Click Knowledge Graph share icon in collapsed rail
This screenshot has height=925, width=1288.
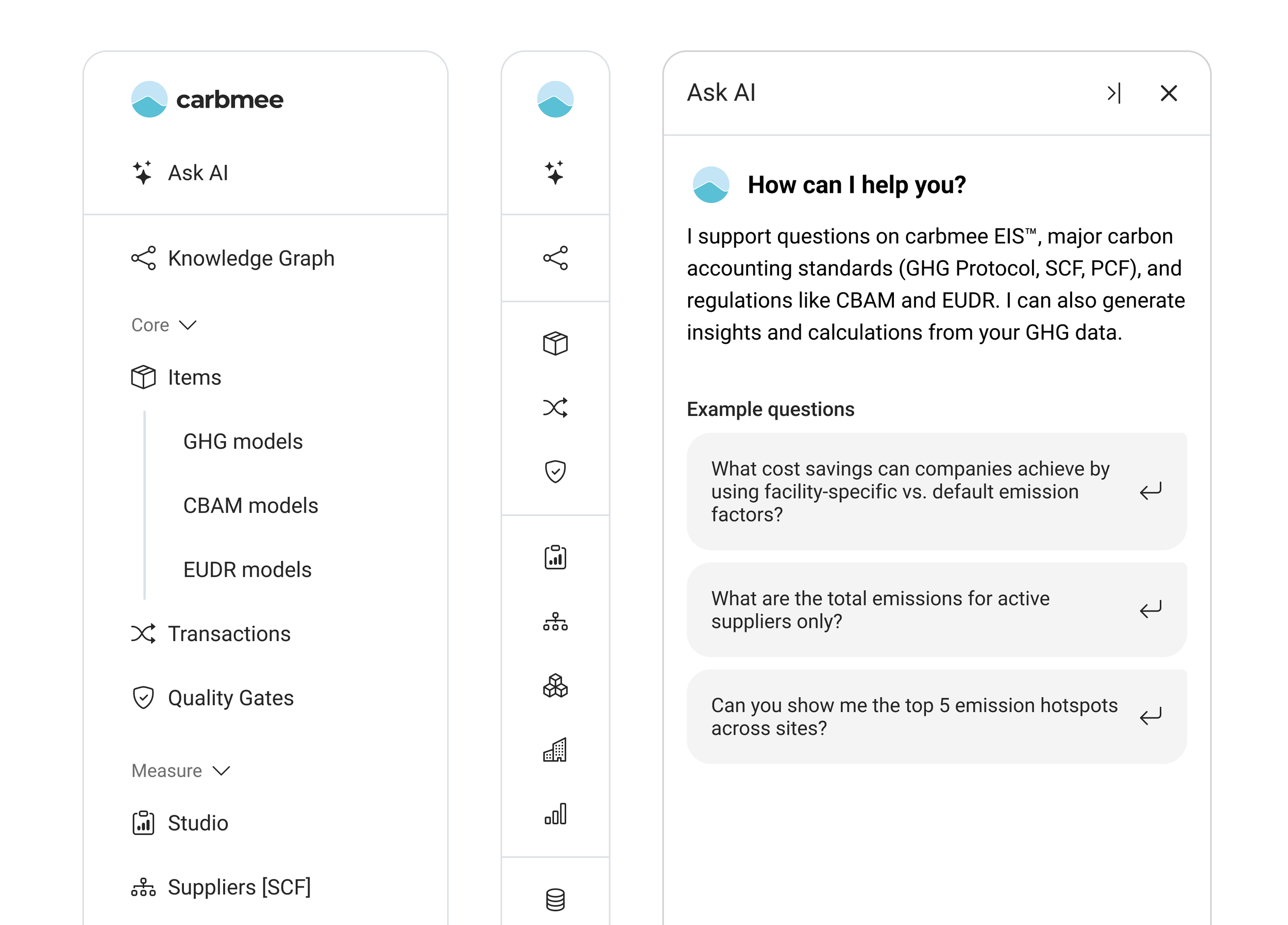[x=555, y=258]
